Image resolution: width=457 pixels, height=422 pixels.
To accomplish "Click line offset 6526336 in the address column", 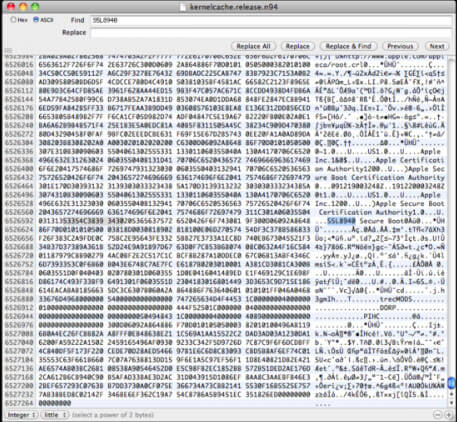I will click(x=19, y=152).
